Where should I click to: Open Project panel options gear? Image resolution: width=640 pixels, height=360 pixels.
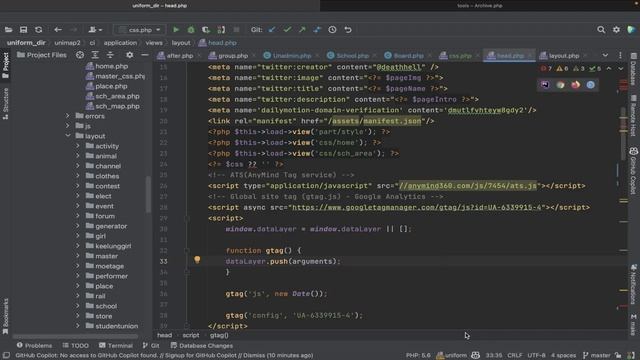tap(129, 55)
